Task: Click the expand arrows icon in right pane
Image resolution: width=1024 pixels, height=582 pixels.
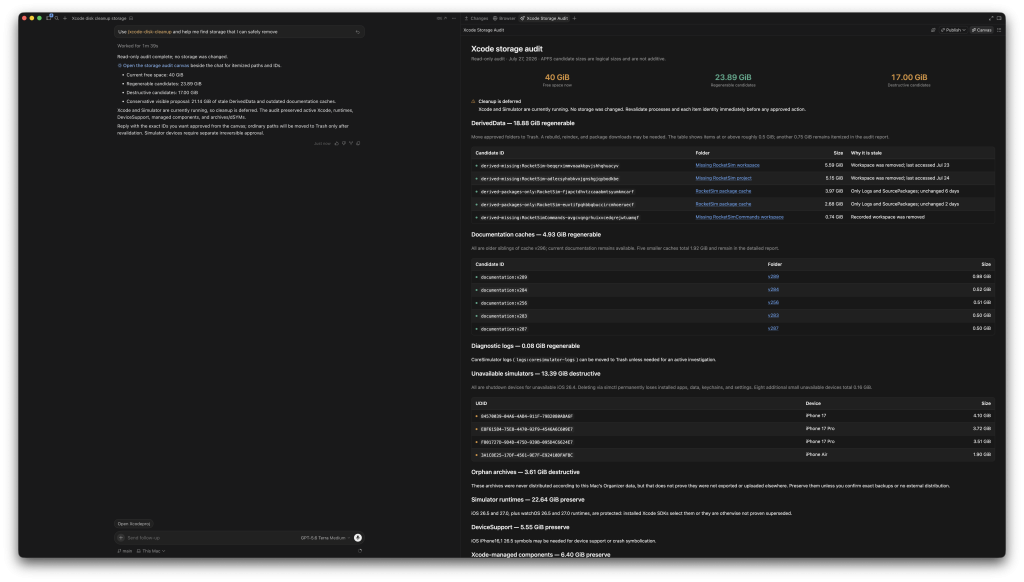Action: tap(991, 18)
